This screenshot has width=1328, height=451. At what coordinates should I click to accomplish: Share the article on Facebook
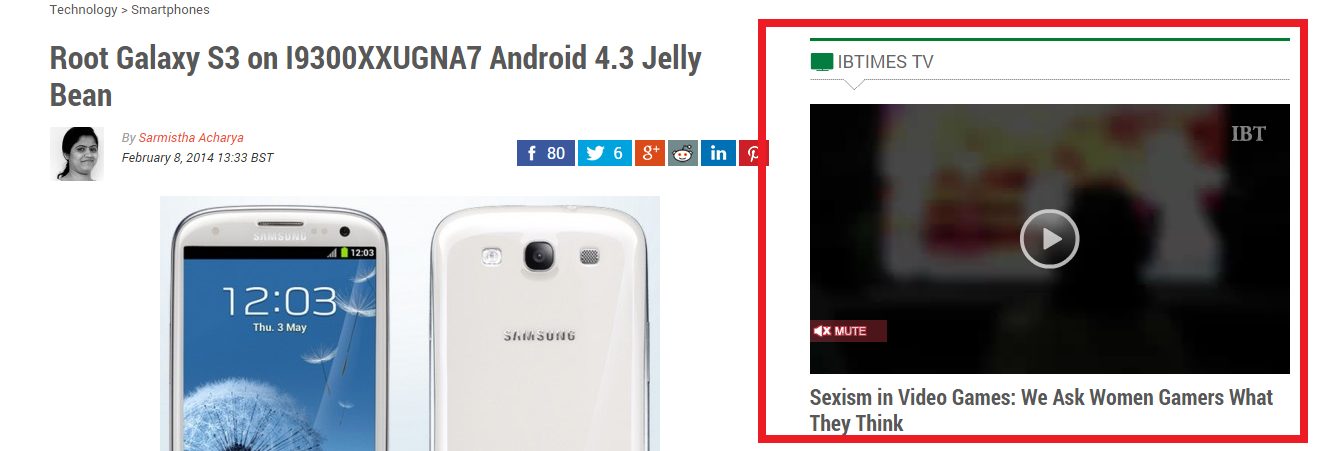pos(546,153)
